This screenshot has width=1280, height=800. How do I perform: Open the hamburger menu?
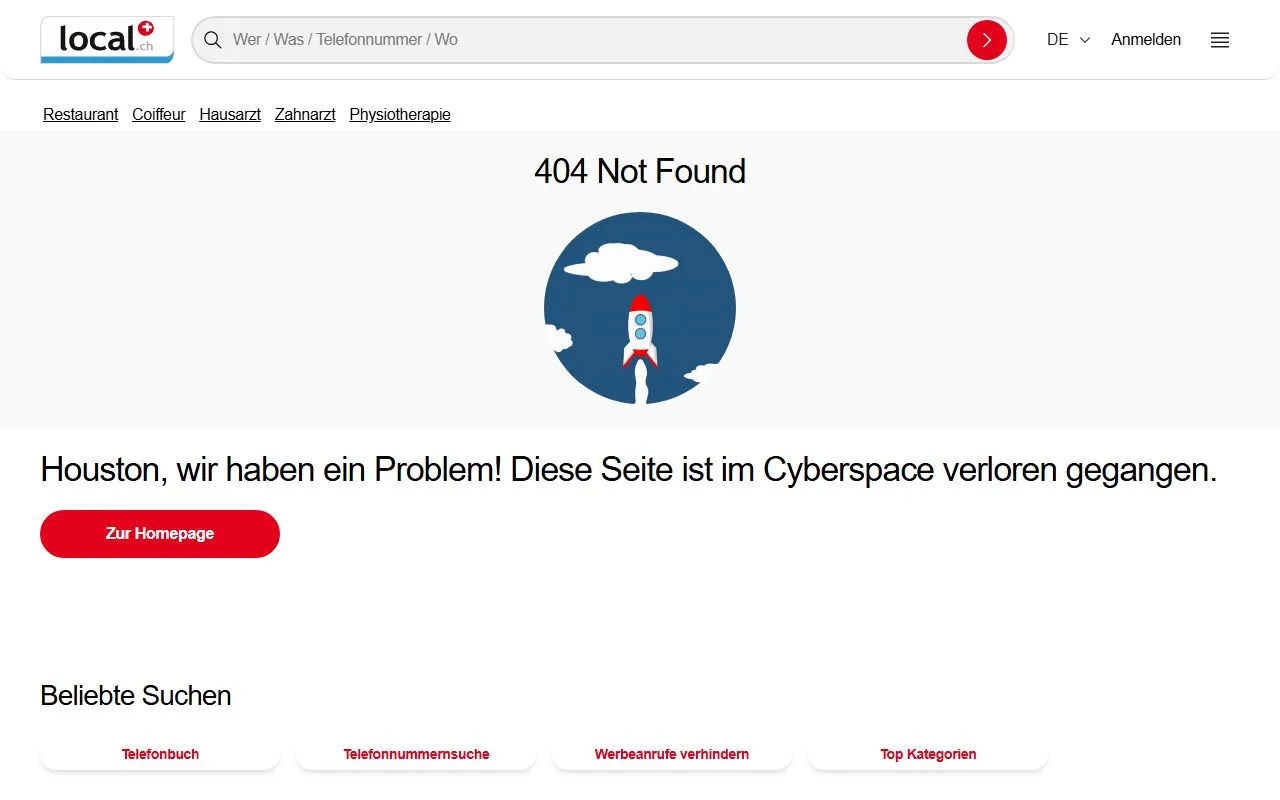[1219, 40]
